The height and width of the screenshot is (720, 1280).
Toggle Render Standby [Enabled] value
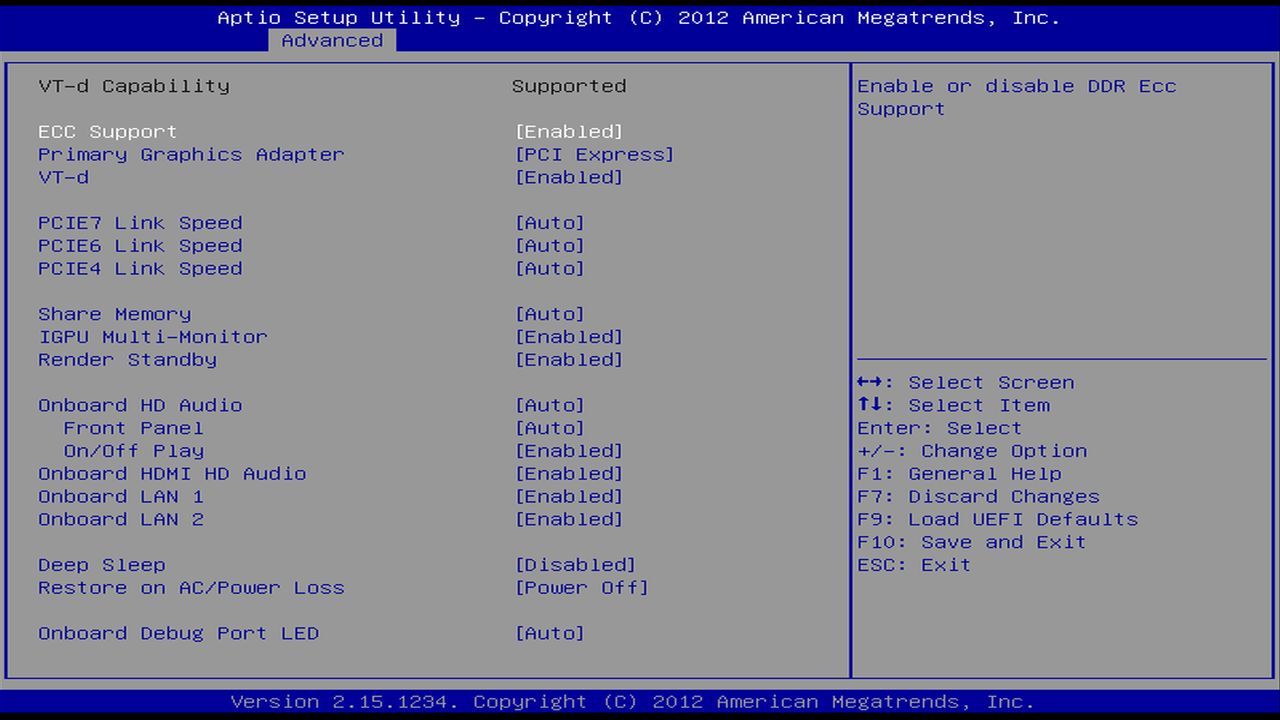(569, 359)
